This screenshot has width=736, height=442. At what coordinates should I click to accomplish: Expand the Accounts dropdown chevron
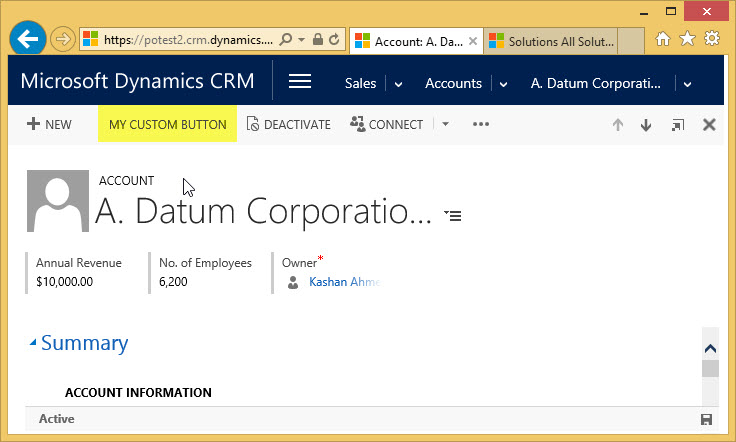(503, 84)
